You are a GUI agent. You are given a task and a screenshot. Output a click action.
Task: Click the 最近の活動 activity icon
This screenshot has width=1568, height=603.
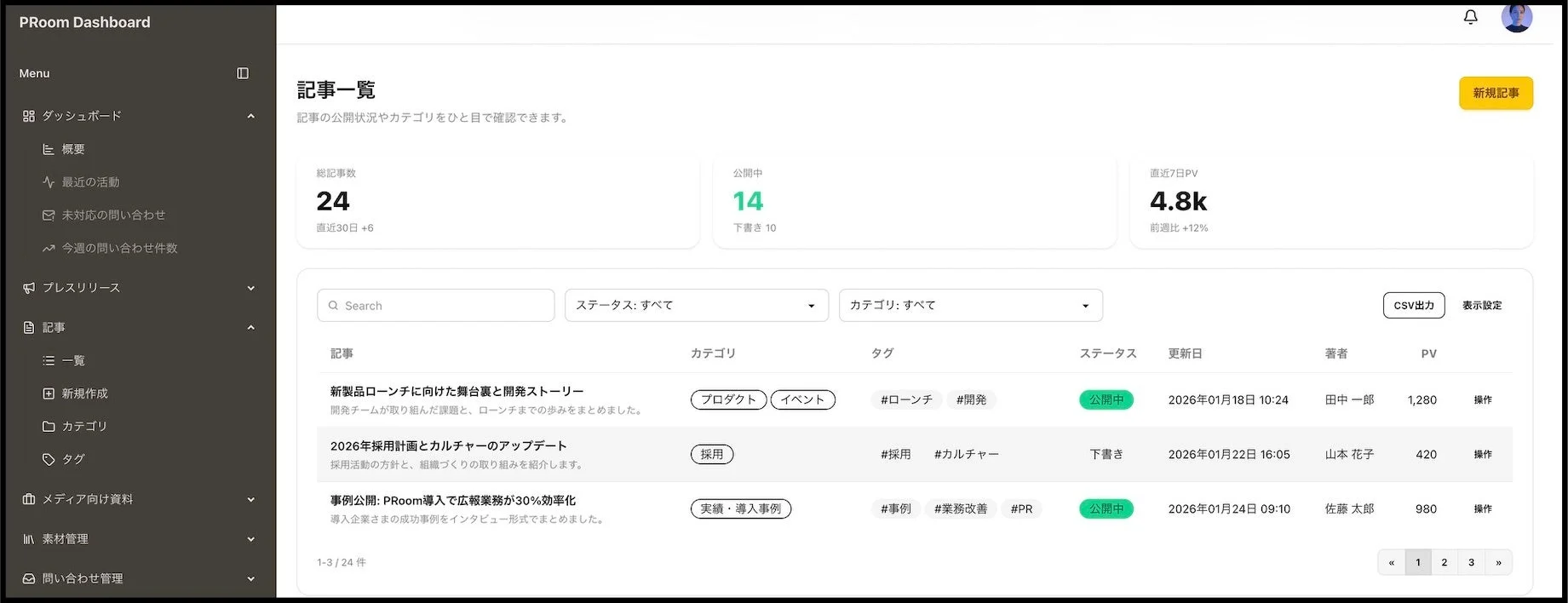(49, 182)
